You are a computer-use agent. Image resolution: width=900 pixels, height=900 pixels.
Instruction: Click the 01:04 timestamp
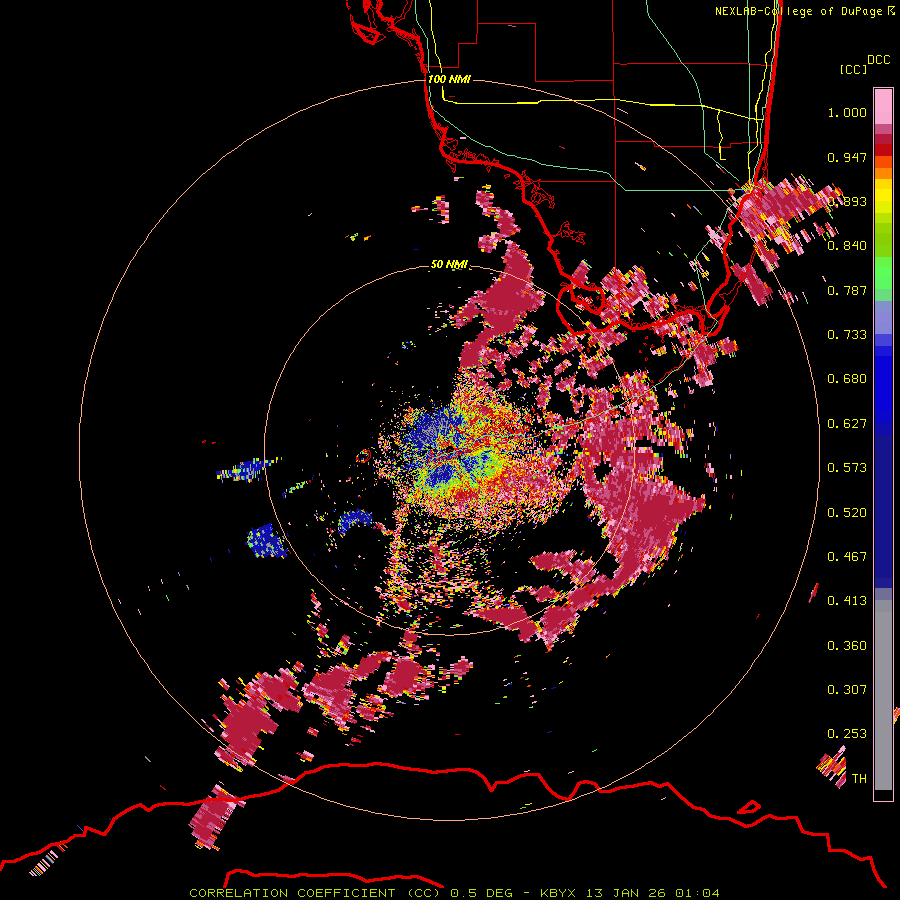697,893
